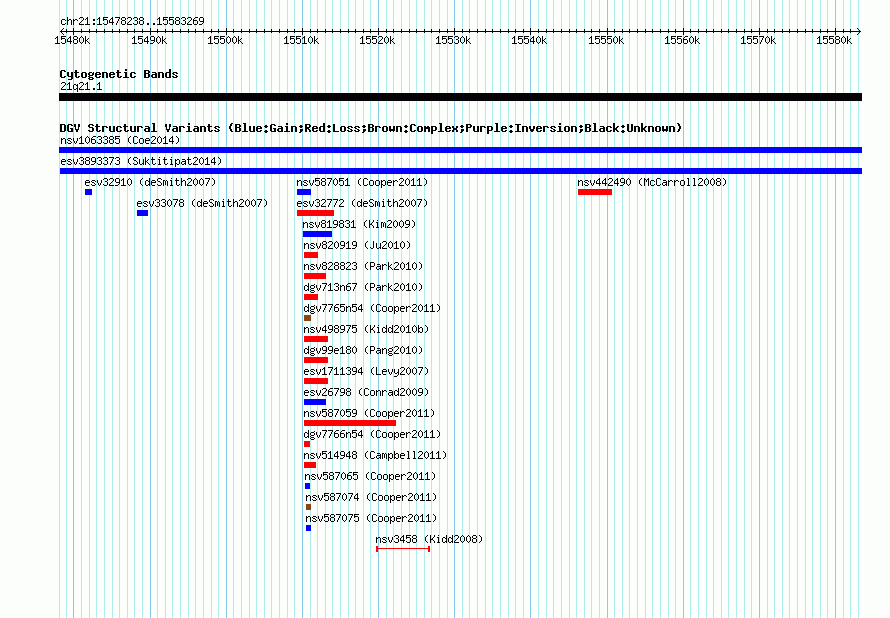Image resolution: width=890 pixels, height=618 pixels.
Task: Click dgv713n67 (Park2010) label
Action: click(x=363, y=287)
